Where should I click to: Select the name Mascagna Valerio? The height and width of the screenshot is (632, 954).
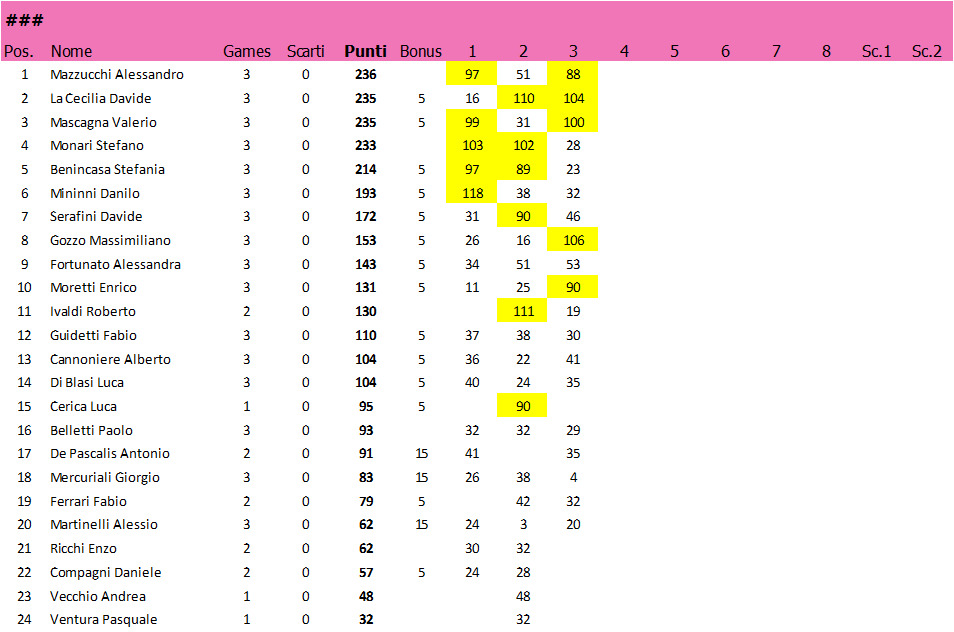[x=103, y=122]
